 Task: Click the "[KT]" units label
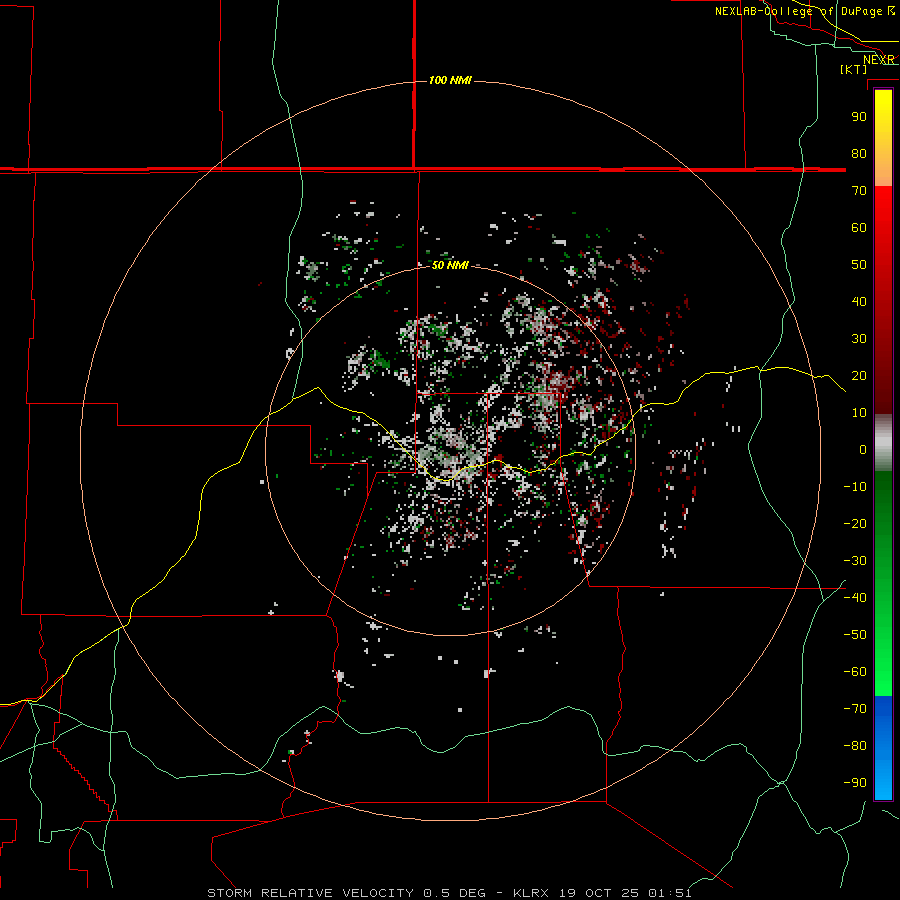pos(854,69)
